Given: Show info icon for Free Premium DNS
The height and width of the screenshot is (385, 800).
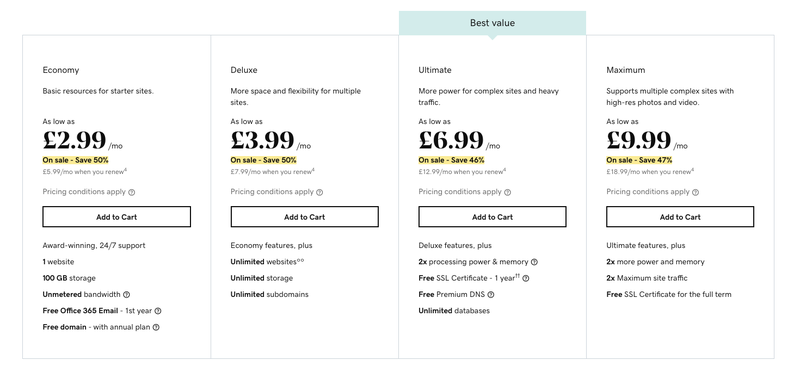Looking at the screenshot, I should (491, 294).
